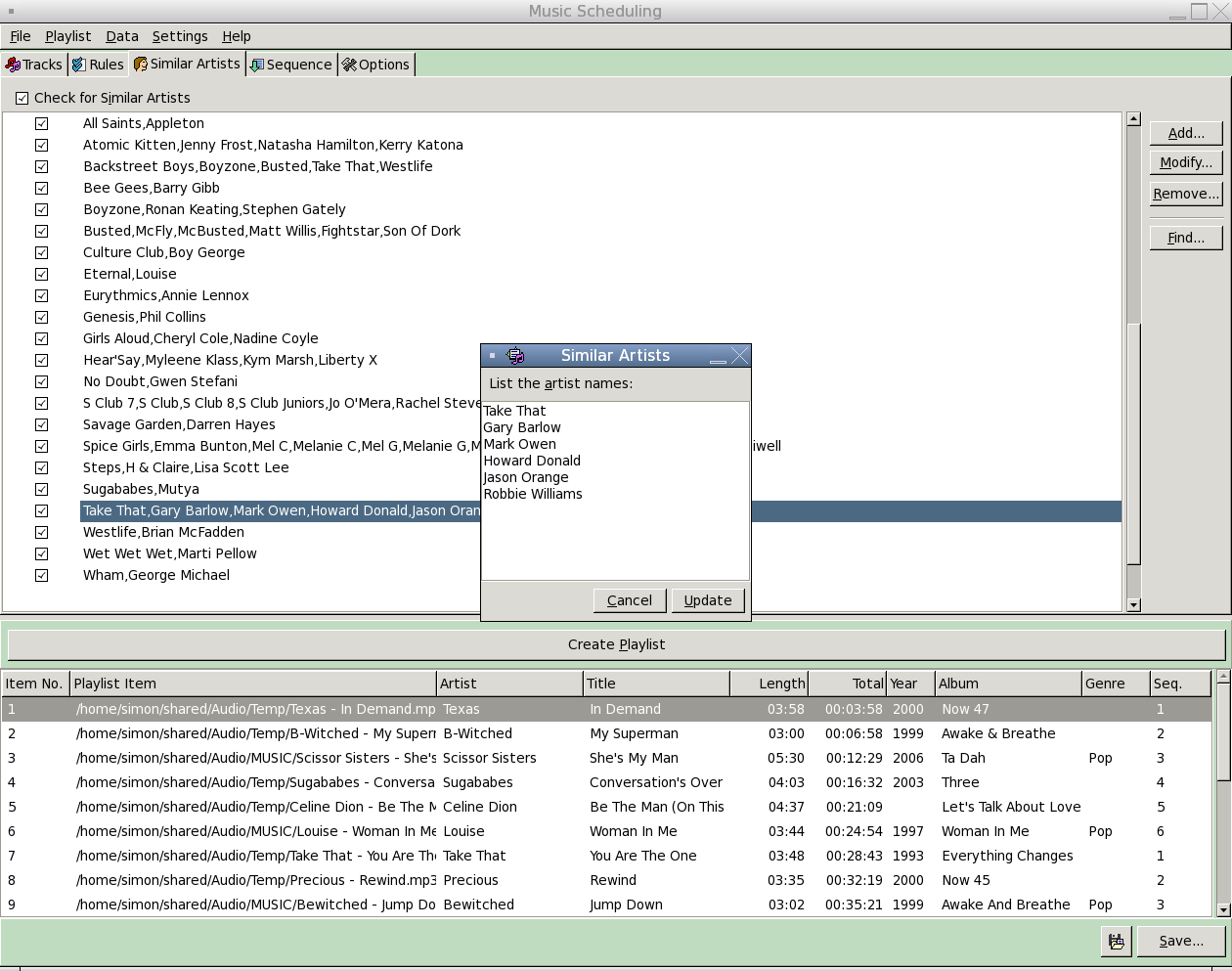Click the artist names text area in dialog
This screenshot has width=1232, height=971.
pos(615,491)
